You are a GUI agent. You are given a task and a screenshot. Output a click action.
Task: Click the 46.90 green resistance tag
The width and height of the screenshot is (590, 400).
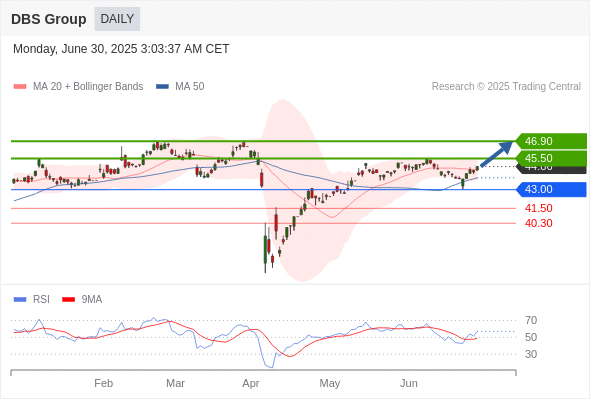tap(551, 141)
